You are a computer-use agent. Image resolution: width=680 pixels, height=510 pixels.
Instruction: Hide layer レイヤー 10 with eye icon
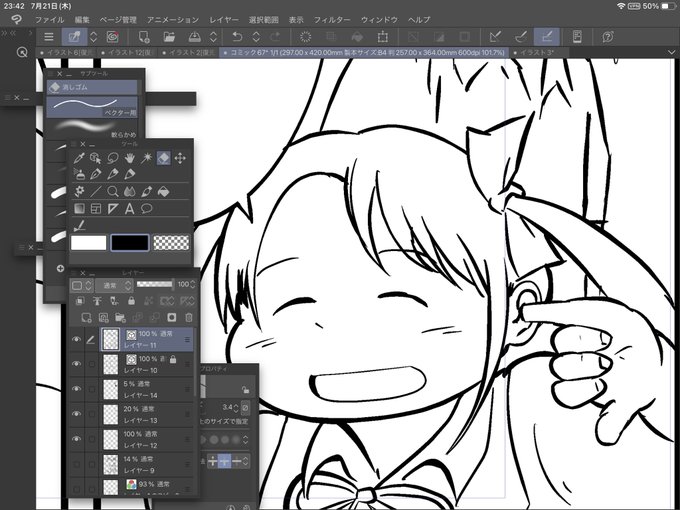(76, 364)
